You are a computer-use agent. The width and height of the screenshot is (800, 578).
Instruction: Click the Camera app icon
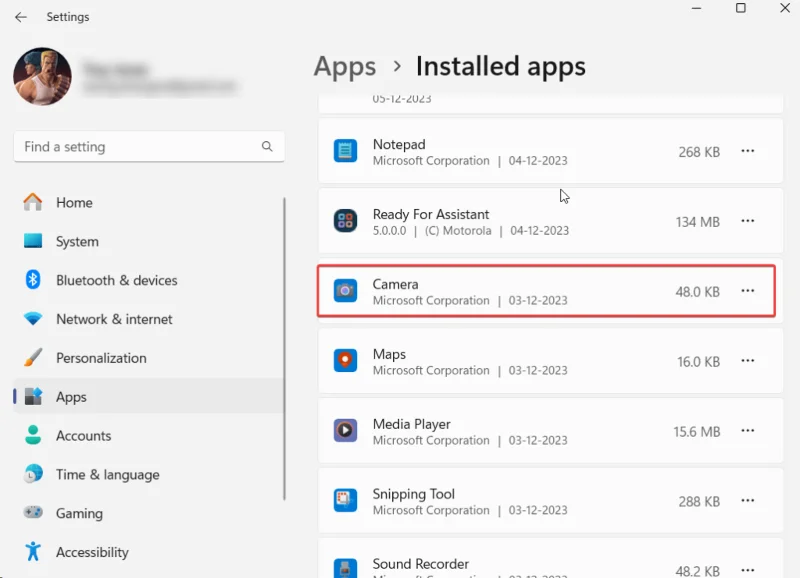(345, 291)
